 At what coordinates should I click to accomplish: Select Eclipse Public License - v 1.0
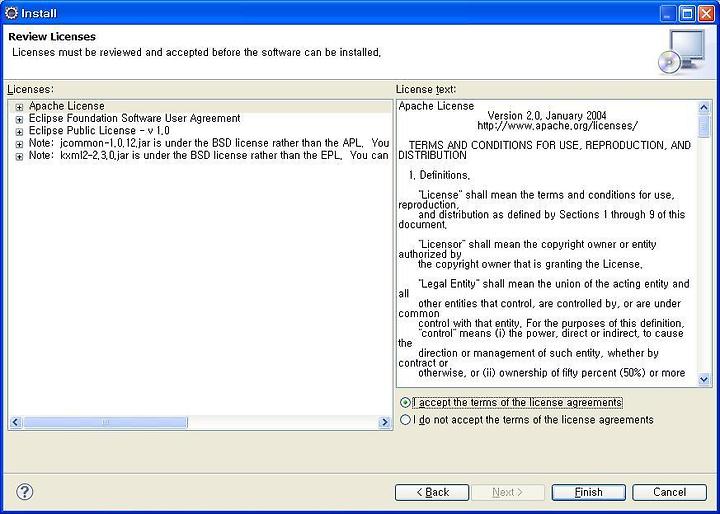click(x=99, y=131)
